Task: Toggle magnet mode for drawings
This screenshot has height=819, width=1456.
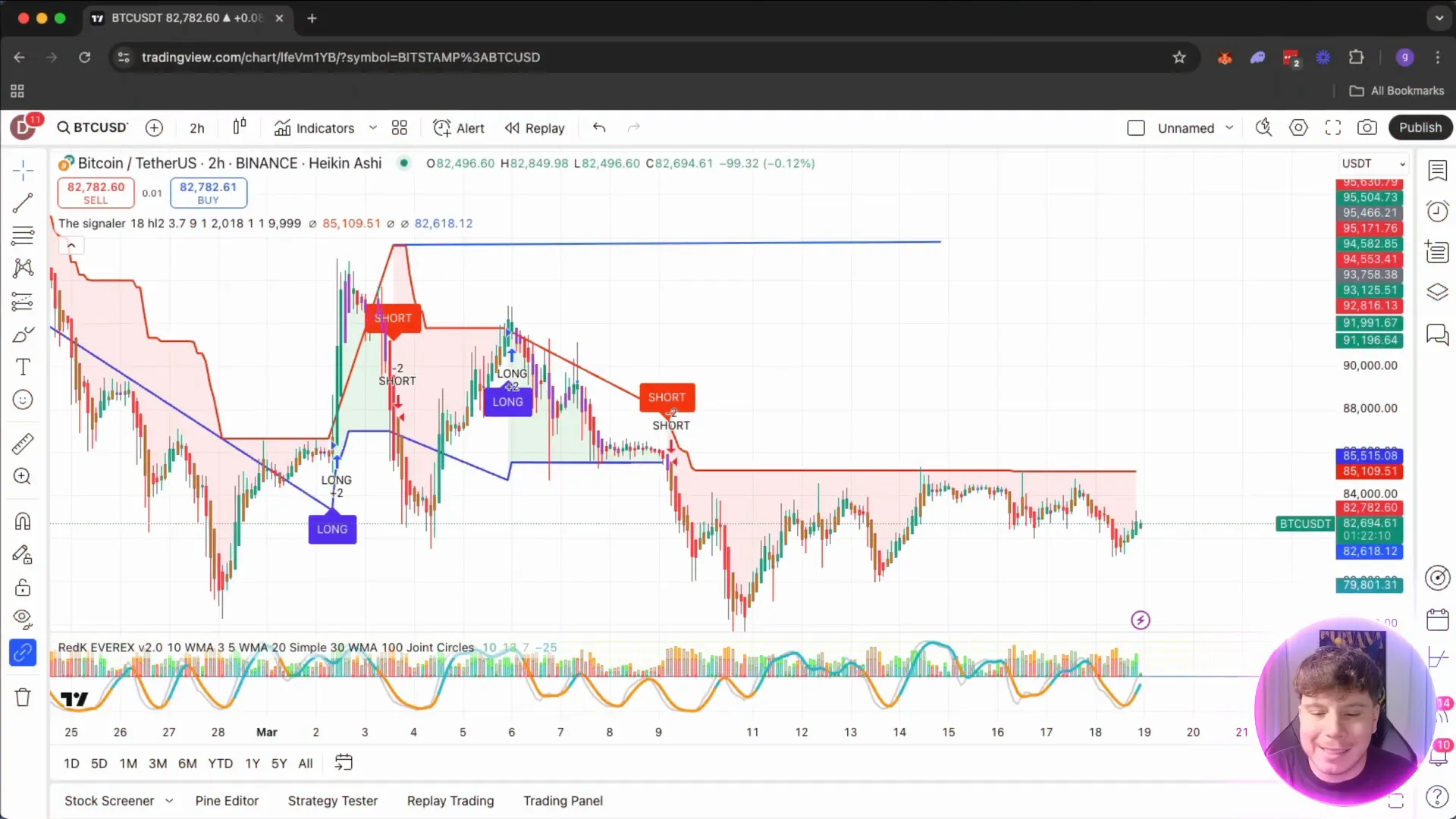Action: [23, 521]
